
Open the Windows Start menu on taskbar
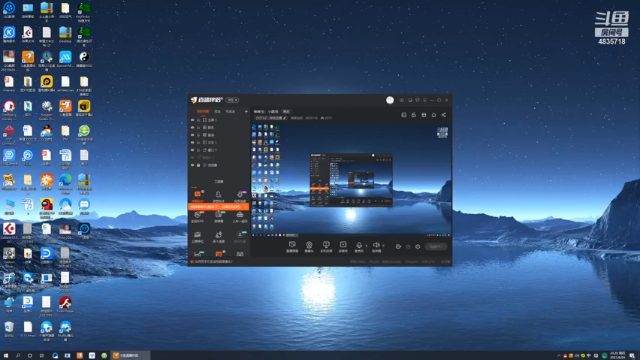pyautogui.click(x=6, y=356)
